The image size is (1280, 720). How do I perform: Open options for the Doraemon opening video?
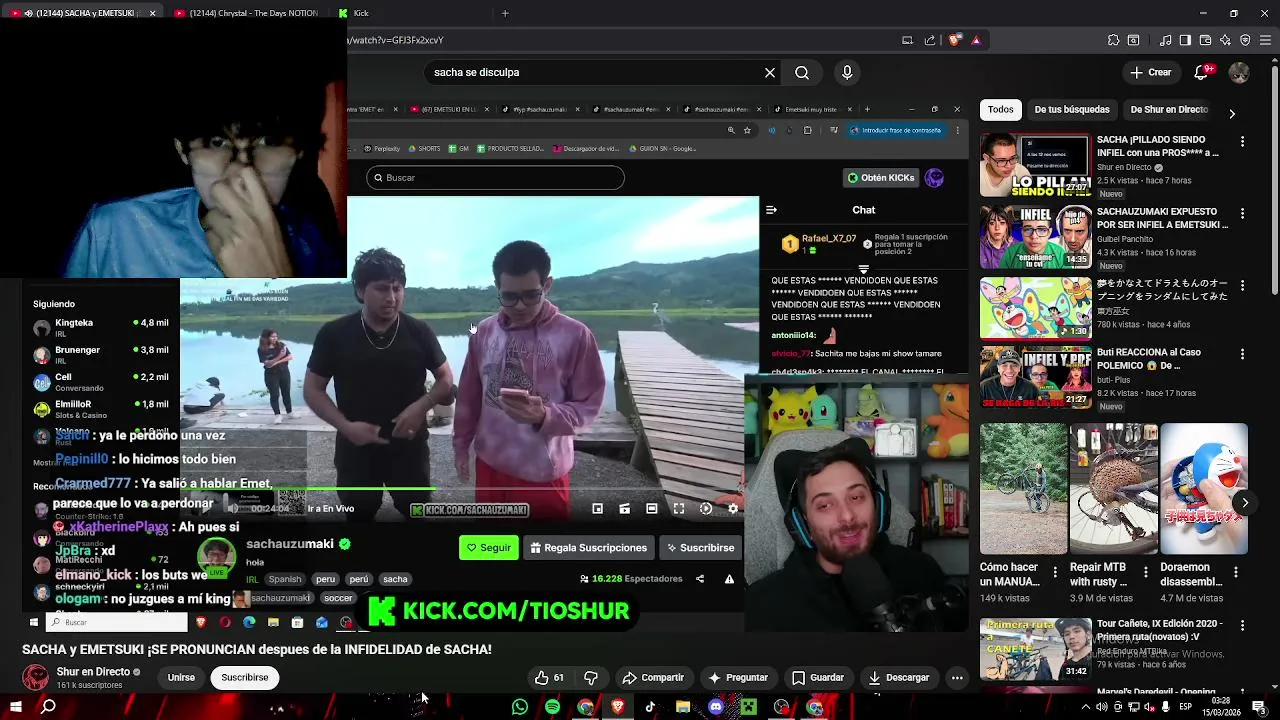pos(1242,286)
